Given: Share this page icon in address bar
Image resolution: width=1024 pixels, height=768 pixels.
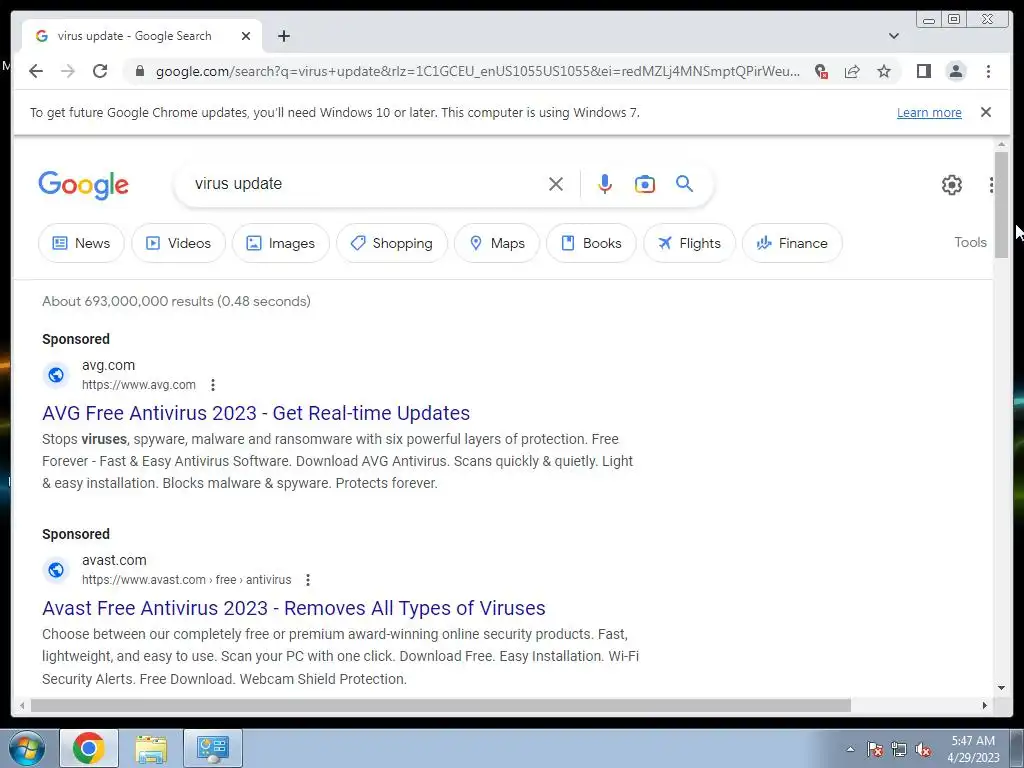Looking at the screenshot, I should 852,71.
